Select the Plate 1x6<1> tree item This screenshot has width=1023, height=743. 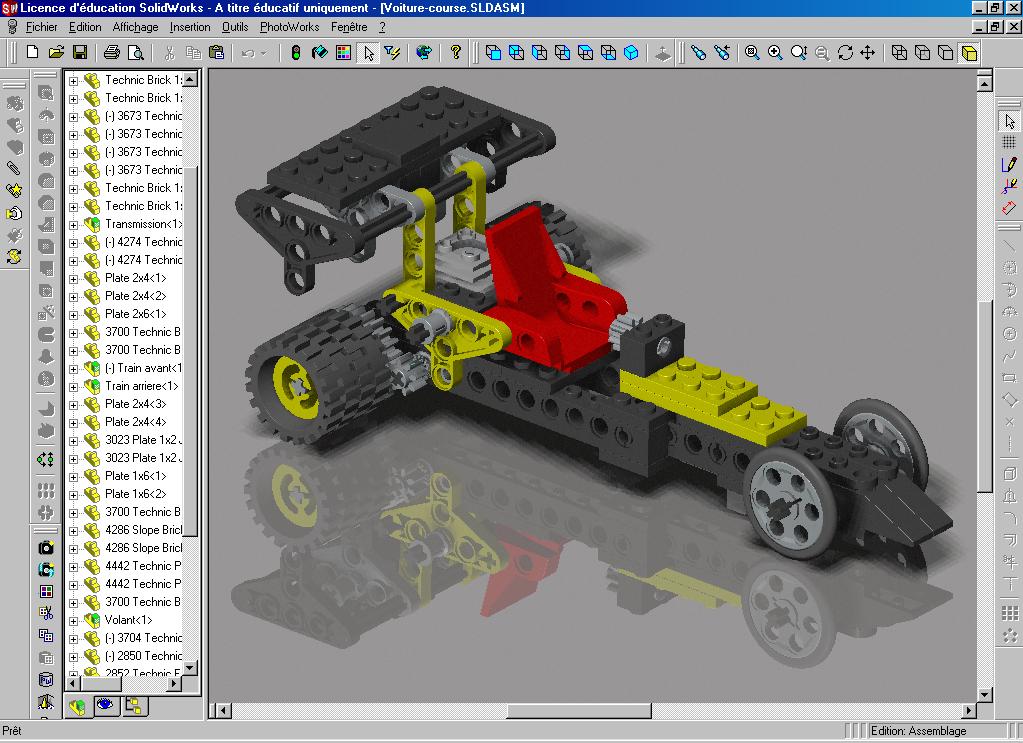tap(136, 476)
